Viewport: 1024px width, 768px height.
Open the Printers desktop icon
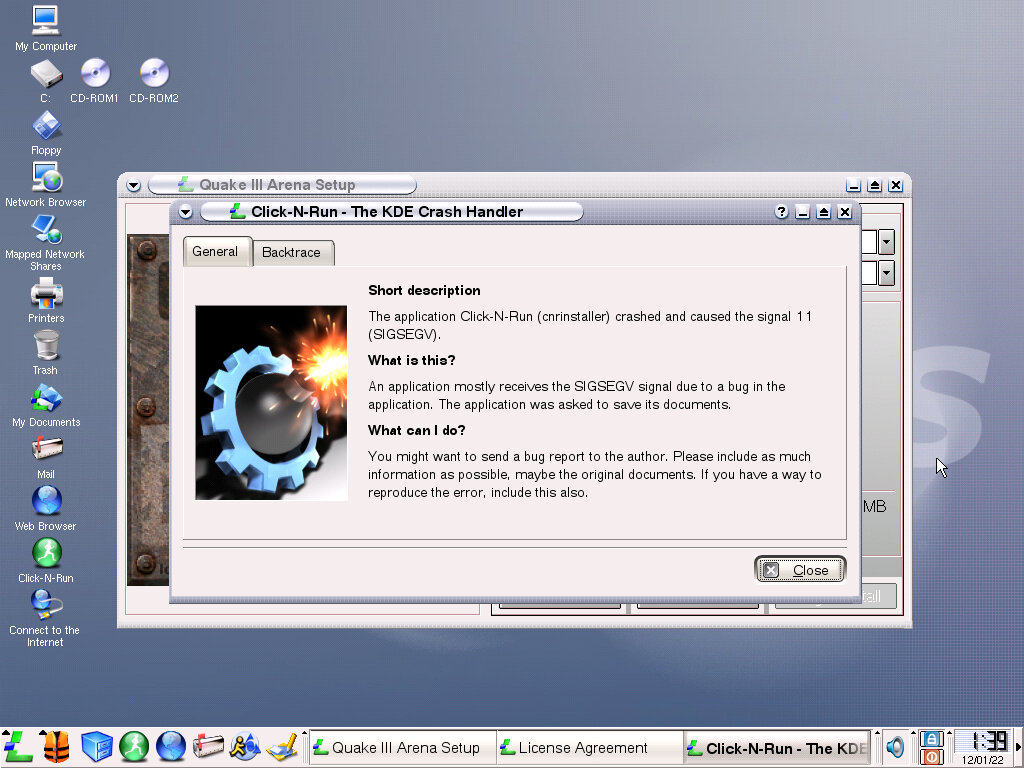coord(46,294)
